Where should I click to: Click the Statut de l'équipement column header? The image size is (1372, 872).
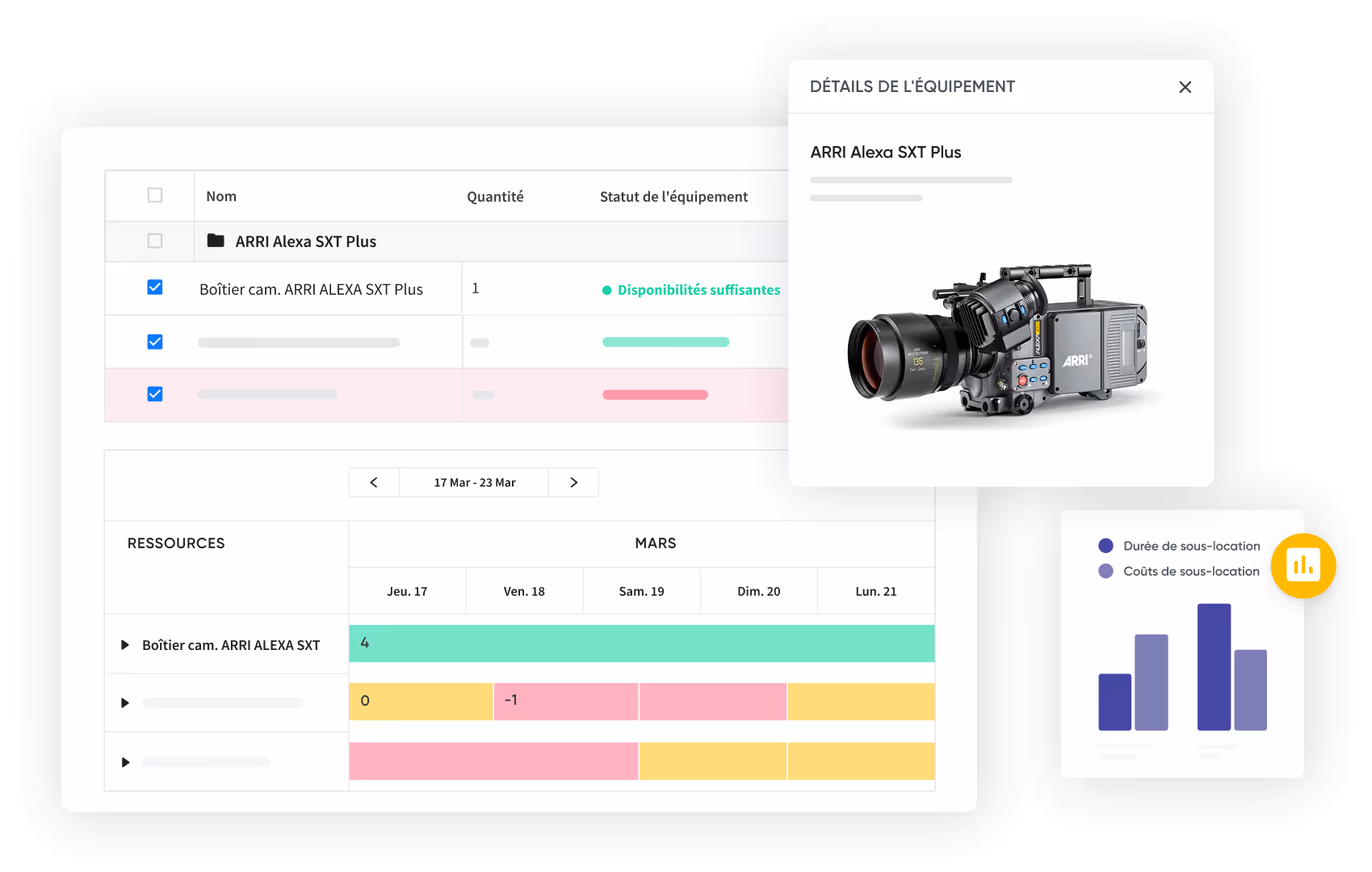673,196
